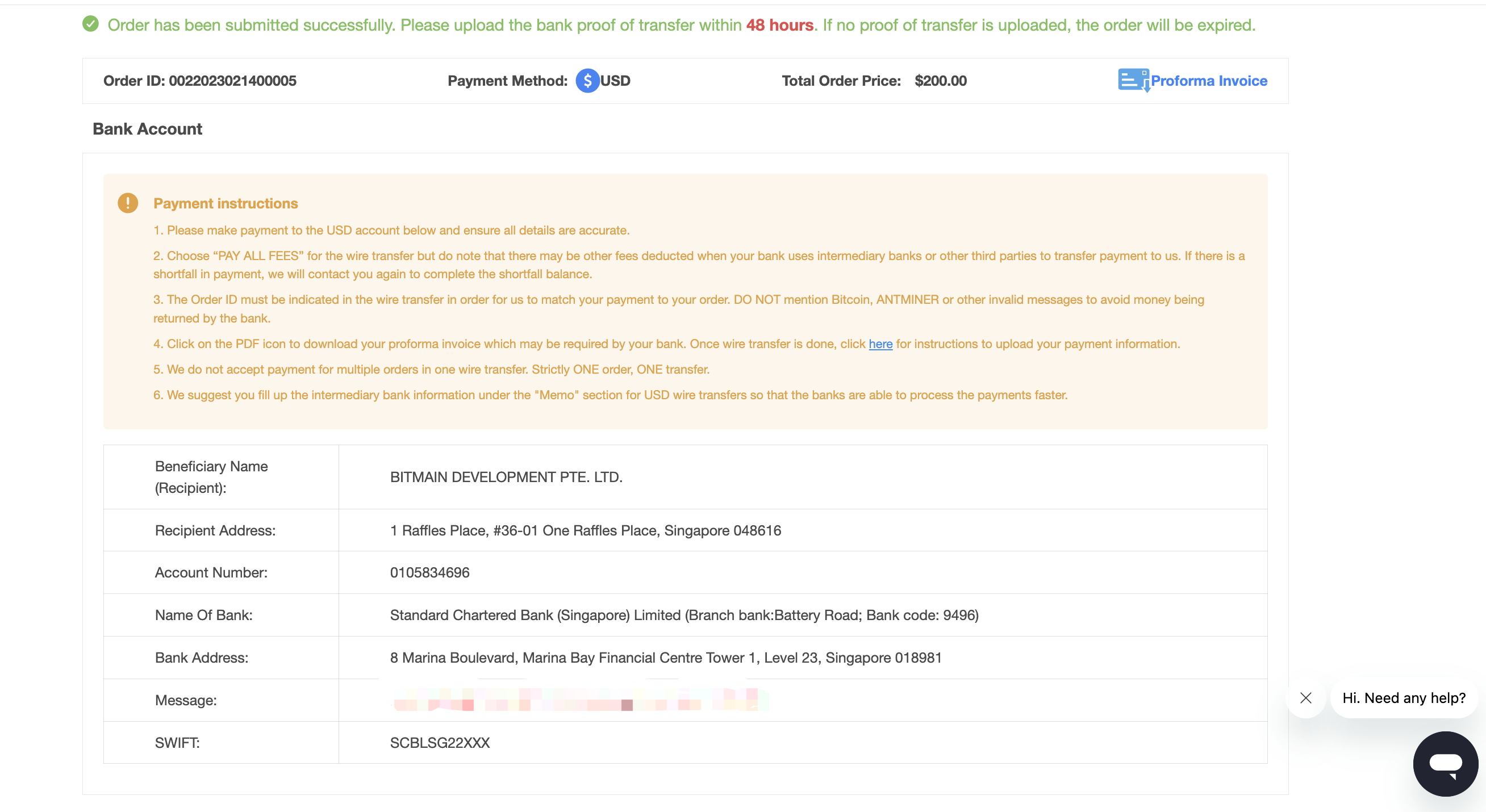Viewport: 1486px width, 812px height.
Task: Click the orange payment instructions warning icon
Action: pos(128,203)
